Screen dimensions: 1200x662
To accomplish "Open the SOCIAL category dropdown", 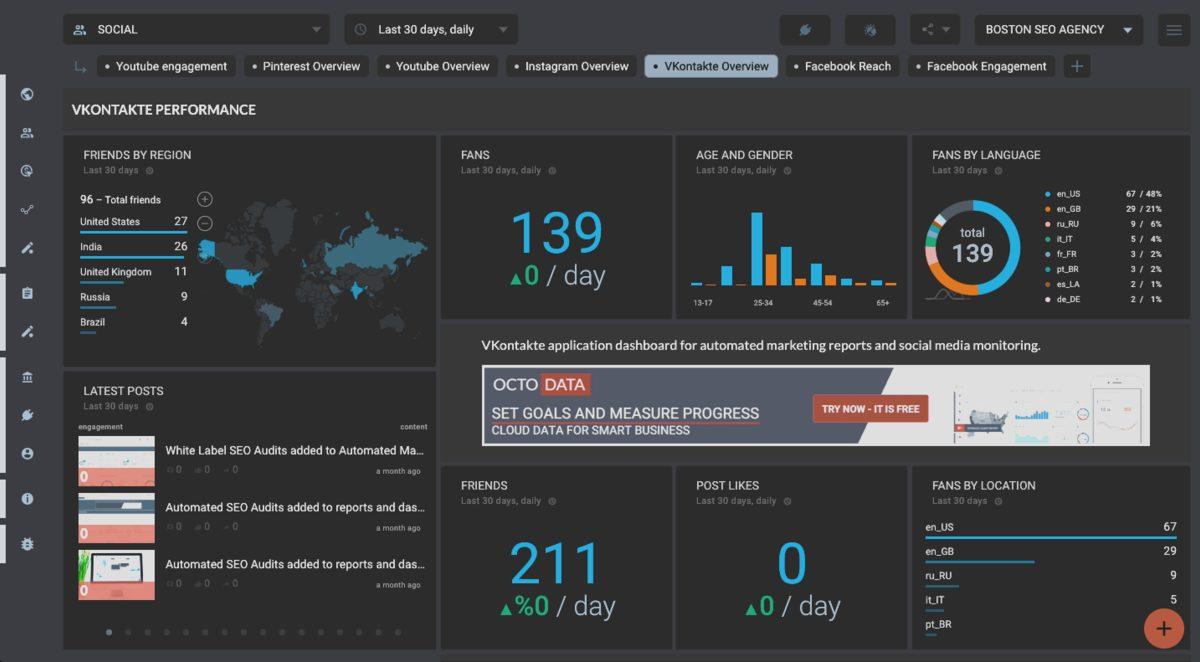I will pyautogui.click(x=196, y=30).
